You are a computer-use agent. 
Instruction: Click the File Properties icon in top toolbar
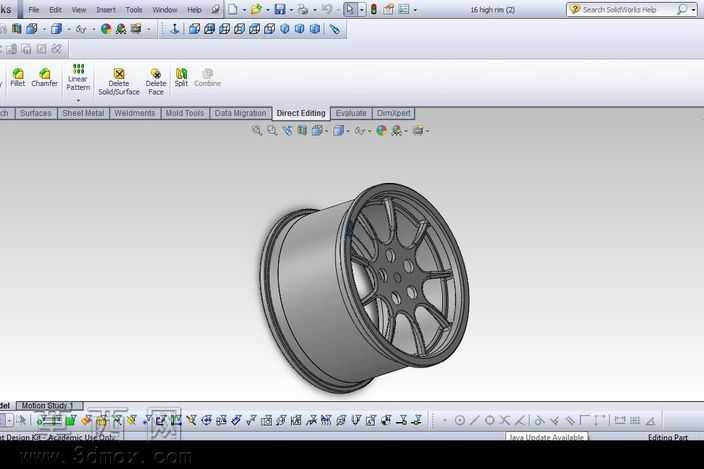coord(389,9)
